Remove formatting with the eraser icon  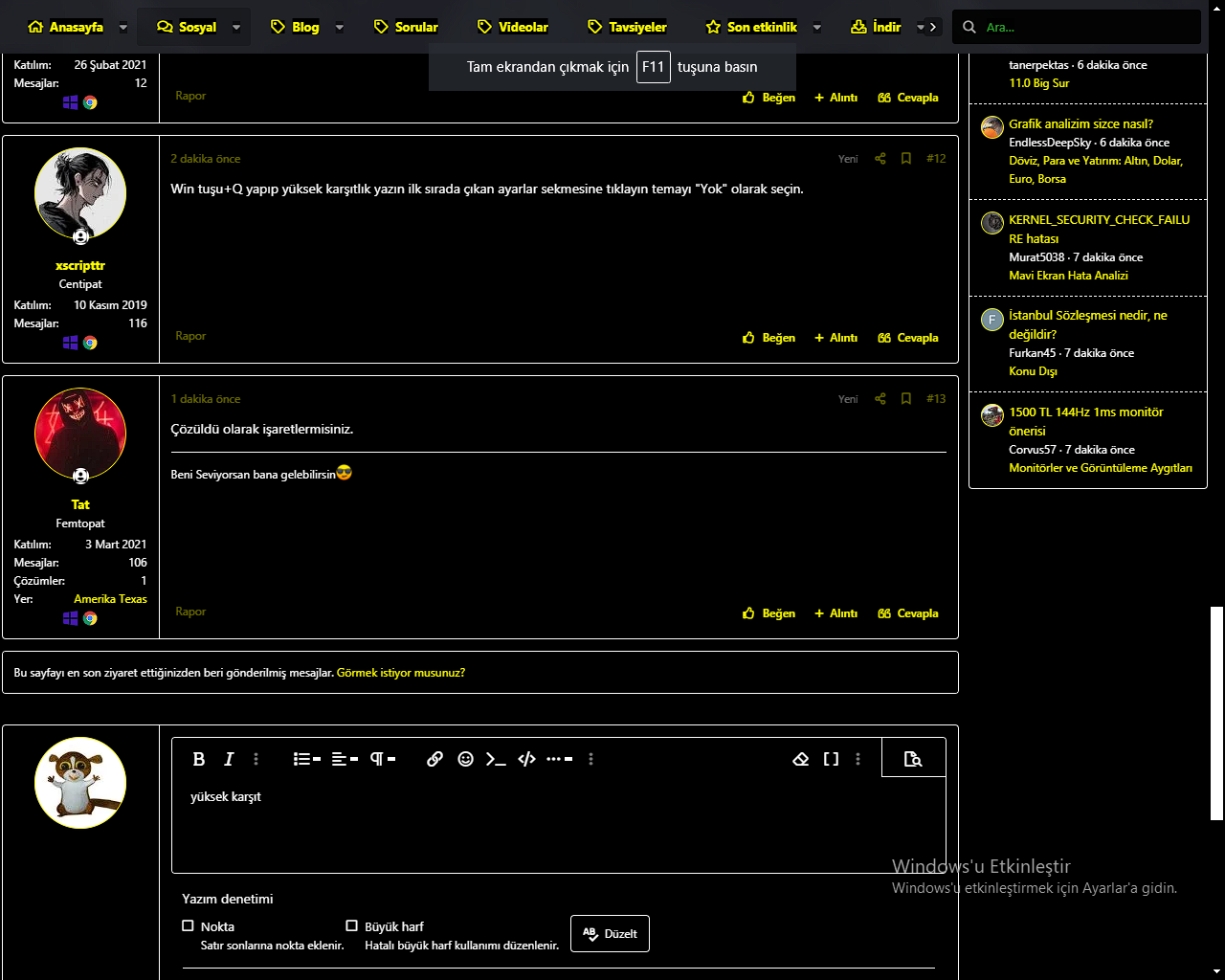point(801,759)
